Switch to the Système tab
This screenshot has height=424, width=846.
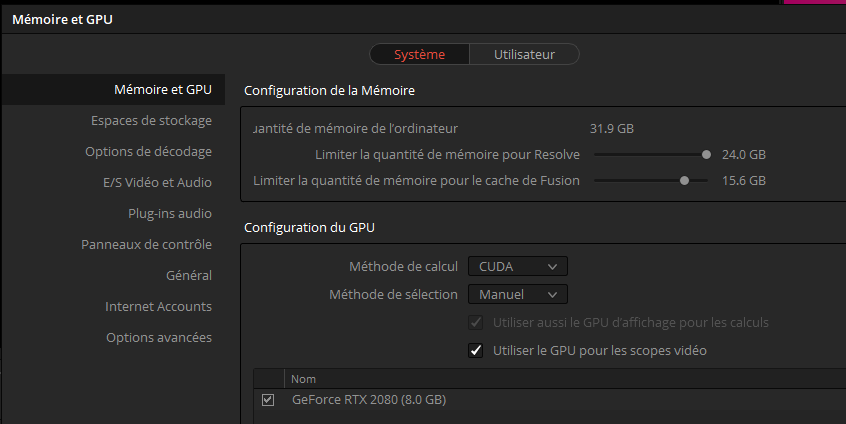click(x=419, y=55)
